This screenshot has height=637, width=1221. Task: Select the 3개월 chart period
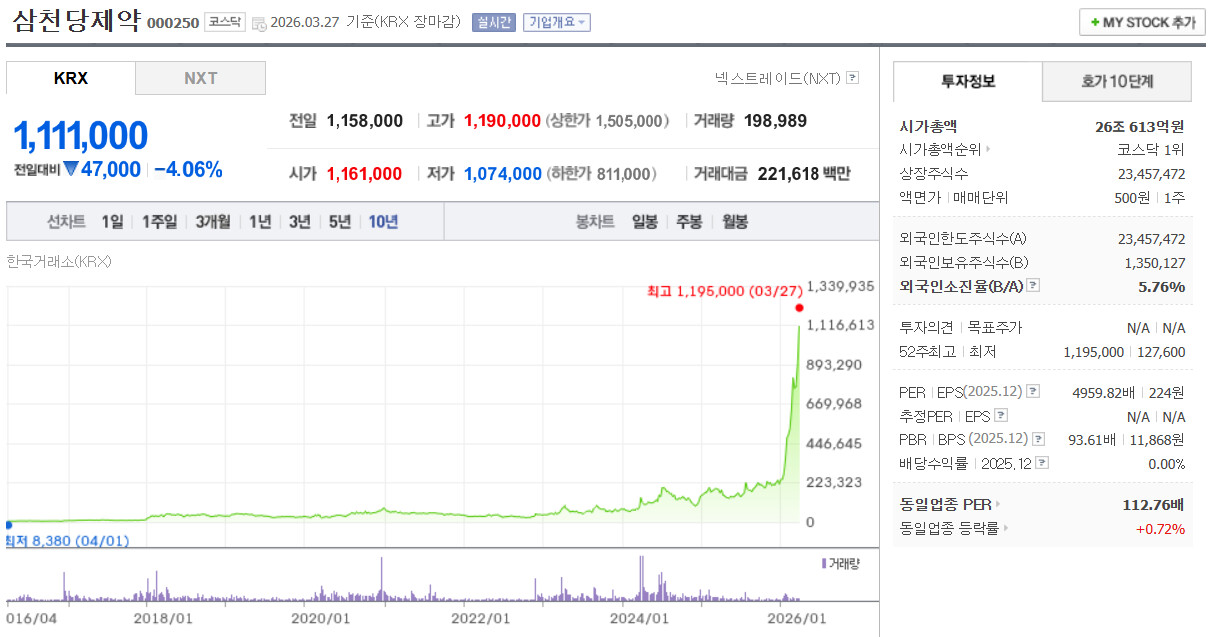[x=213, y=222]
